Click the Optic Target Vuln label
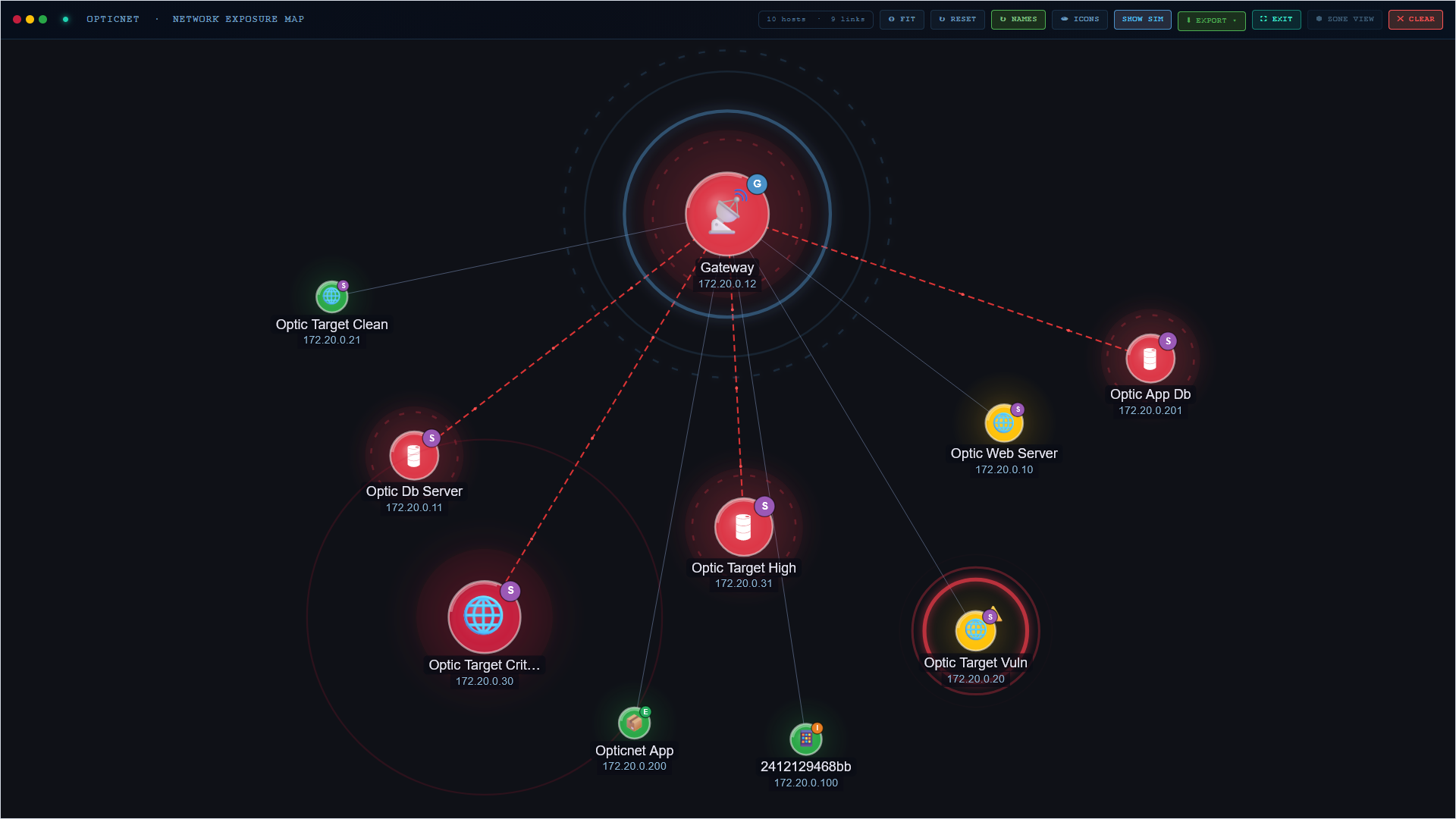The width and height of the screenshot is (1456, 819). [x=975, y=663]
